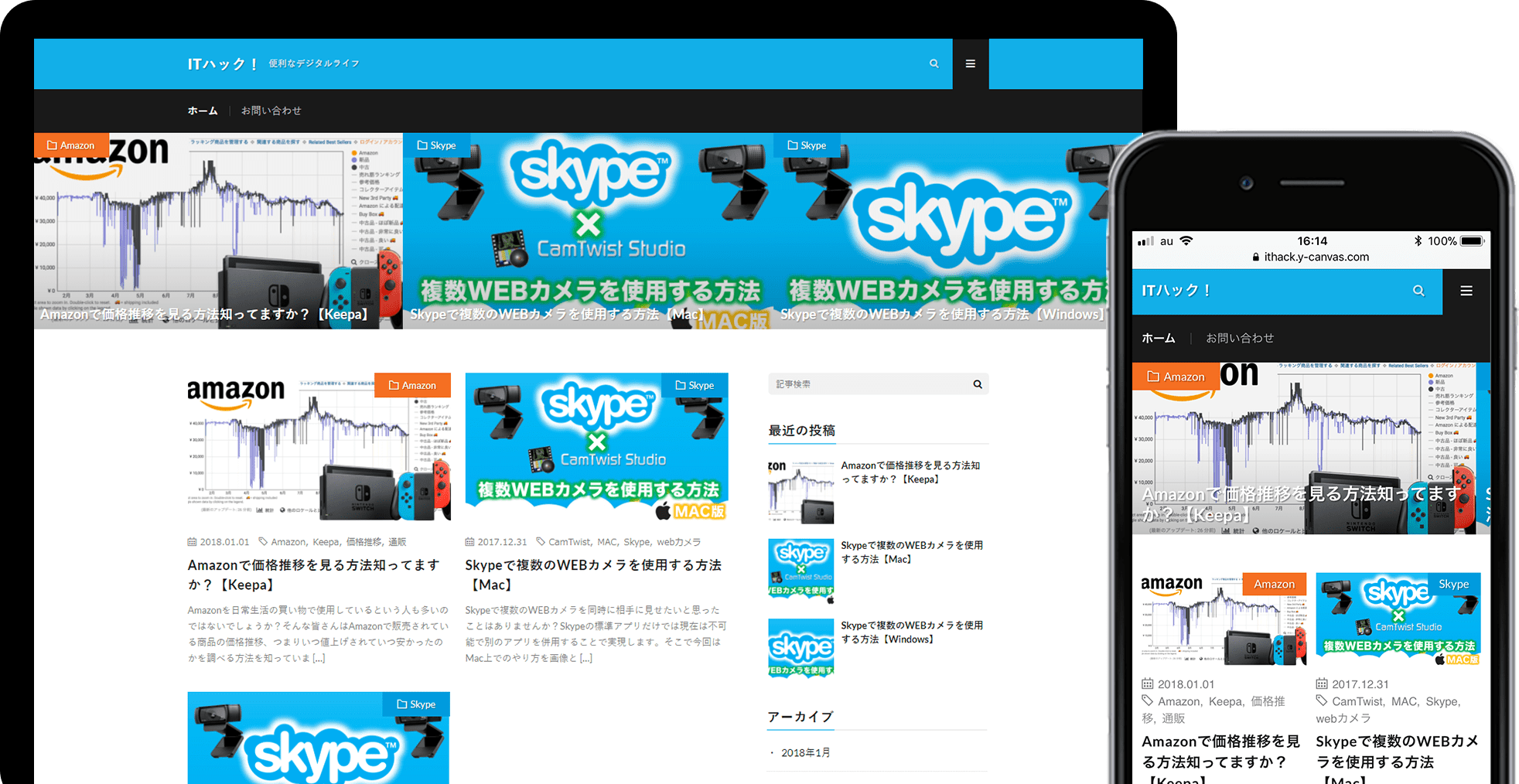Select the Skype category label on the Mac article
The image size is (1519, 784).
701,385
